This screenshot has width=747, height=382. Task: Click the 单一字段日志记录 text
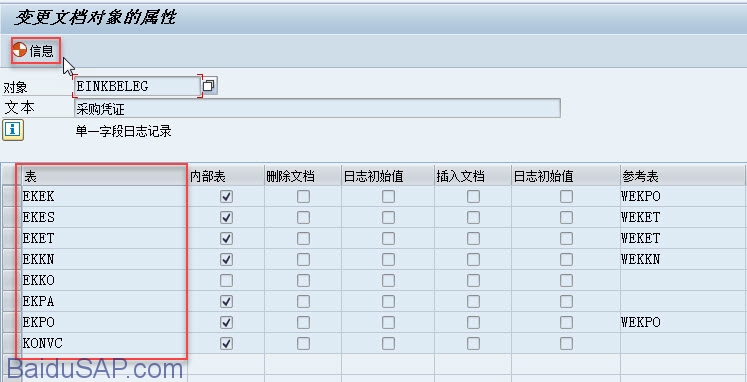[123, 131]
